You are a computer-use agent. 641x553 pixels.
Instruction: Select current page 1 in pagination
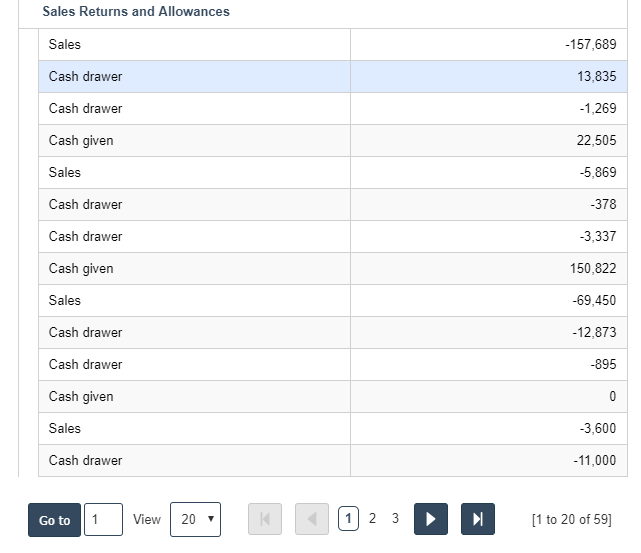349,518
